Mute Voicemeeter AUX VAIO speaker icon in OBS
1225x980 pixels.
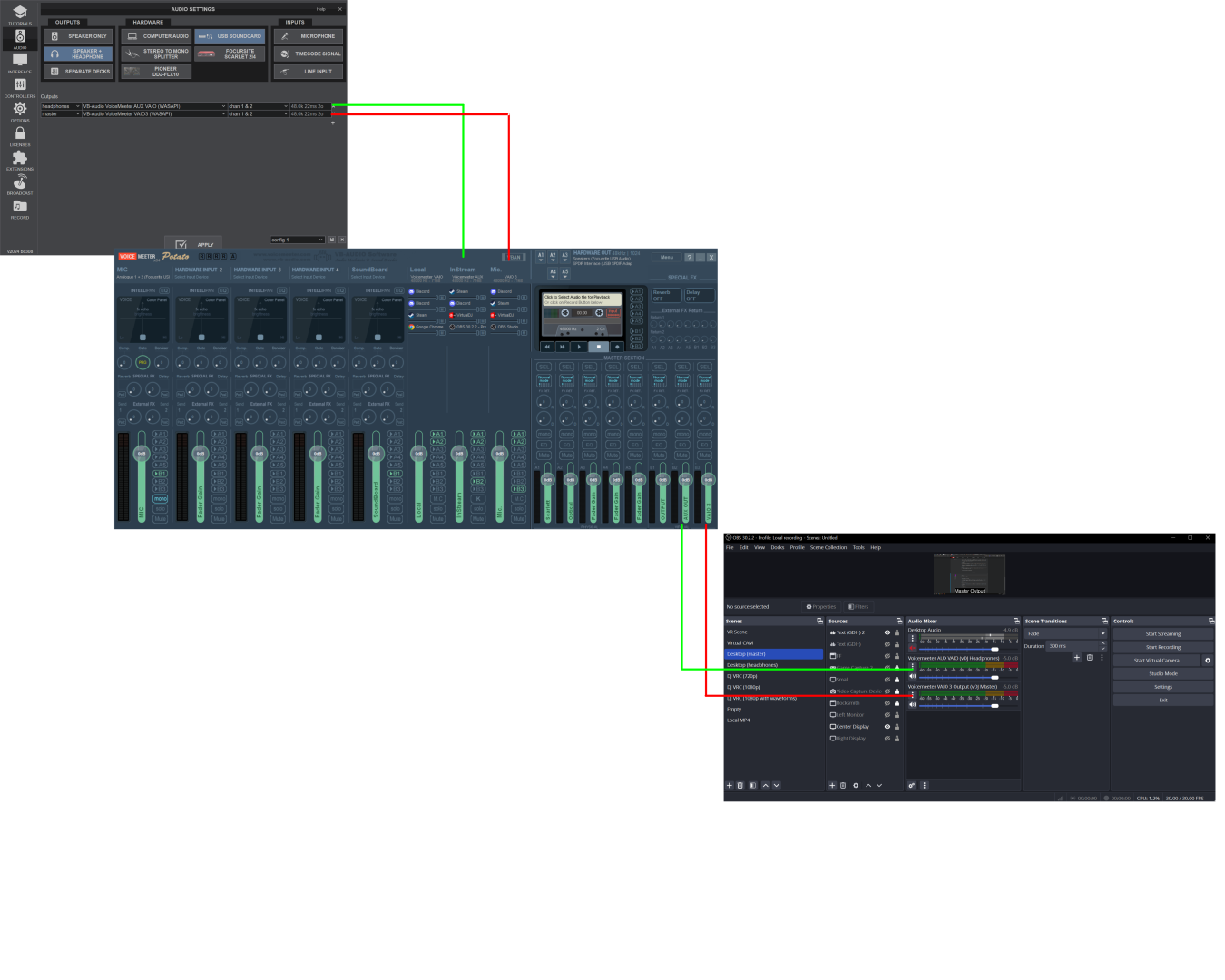(913, 676)
